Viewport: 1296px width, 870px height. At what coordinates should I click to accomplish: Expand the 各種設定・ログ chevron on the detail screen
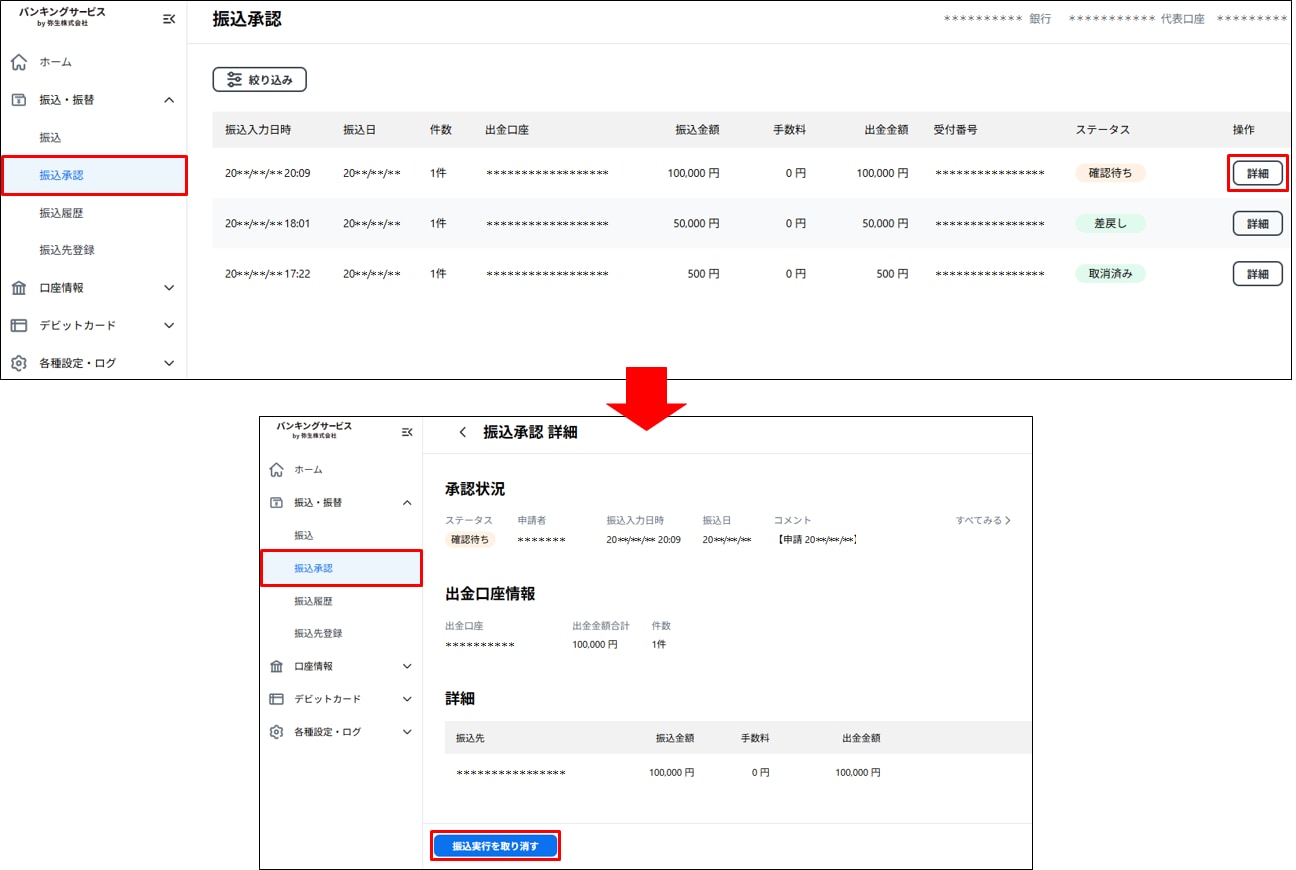pos(407,732)
